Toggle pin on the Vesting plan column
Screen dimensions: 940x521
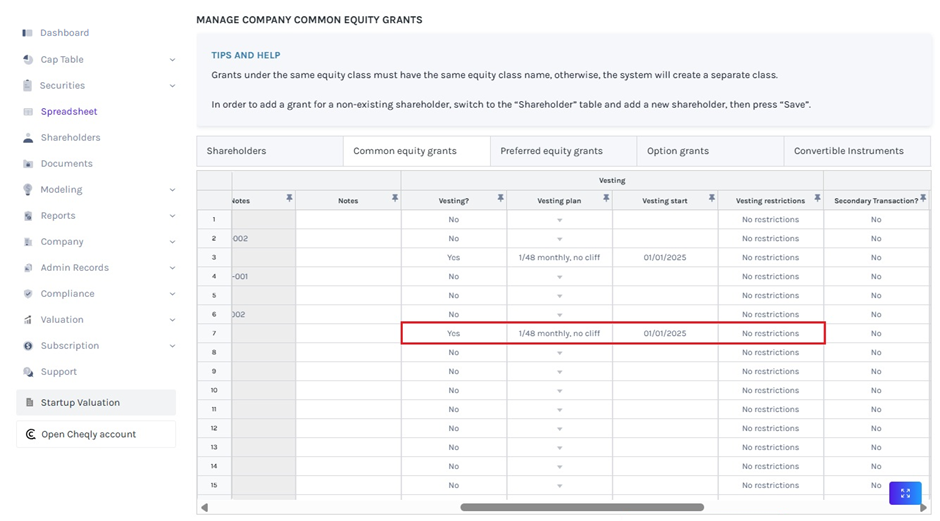[606, 199]
